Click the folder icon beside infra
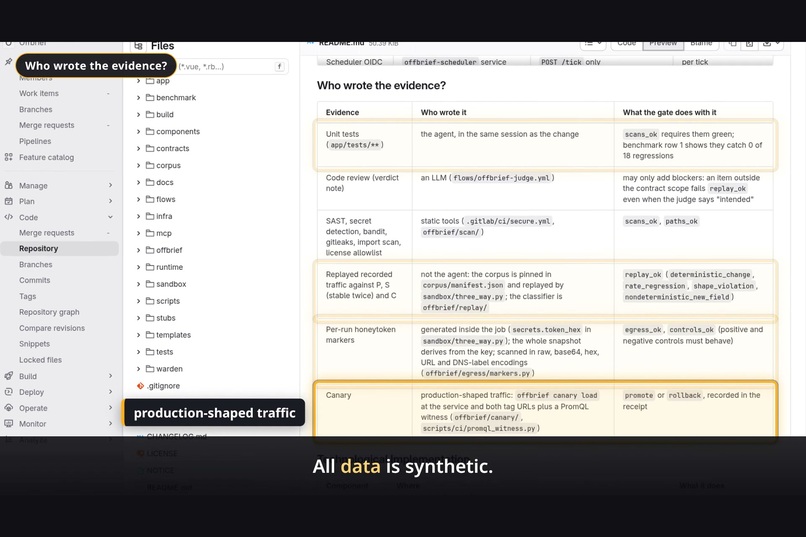The height and width of the screenshot is (537, 806). (x=150, y=216)
